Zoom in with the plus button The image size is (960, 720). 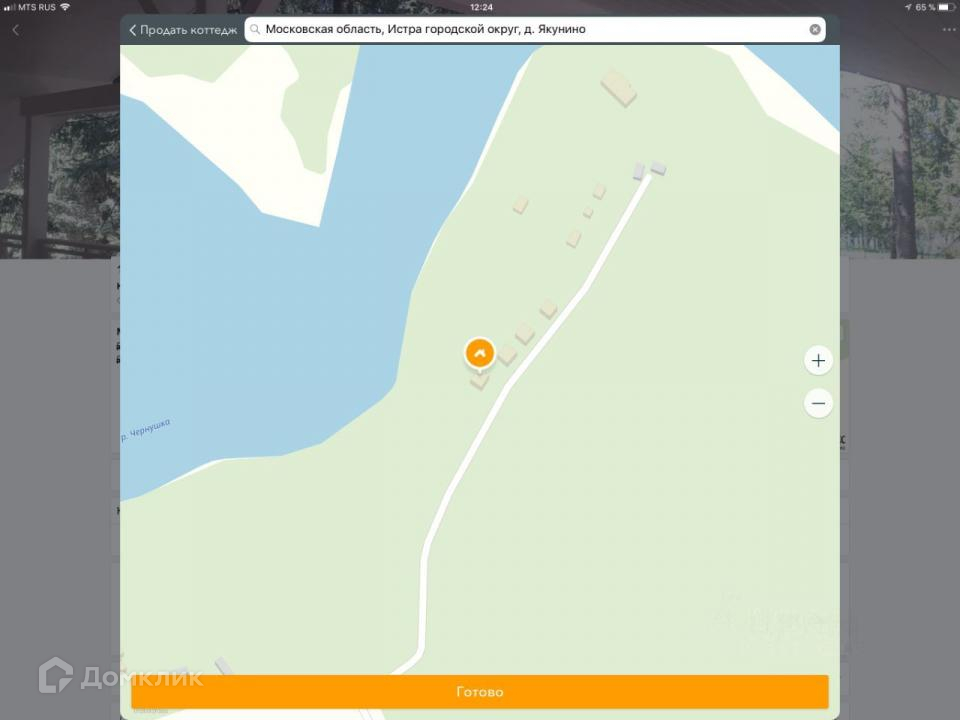tap(818, 361)
